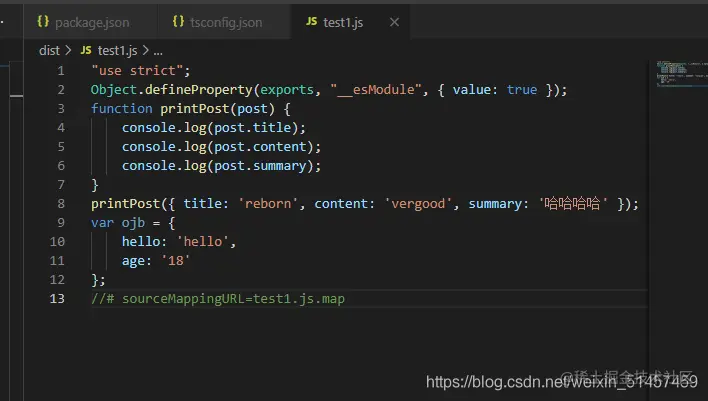Open the breadcrumb ellipsis symbol list

coord(158,51)
